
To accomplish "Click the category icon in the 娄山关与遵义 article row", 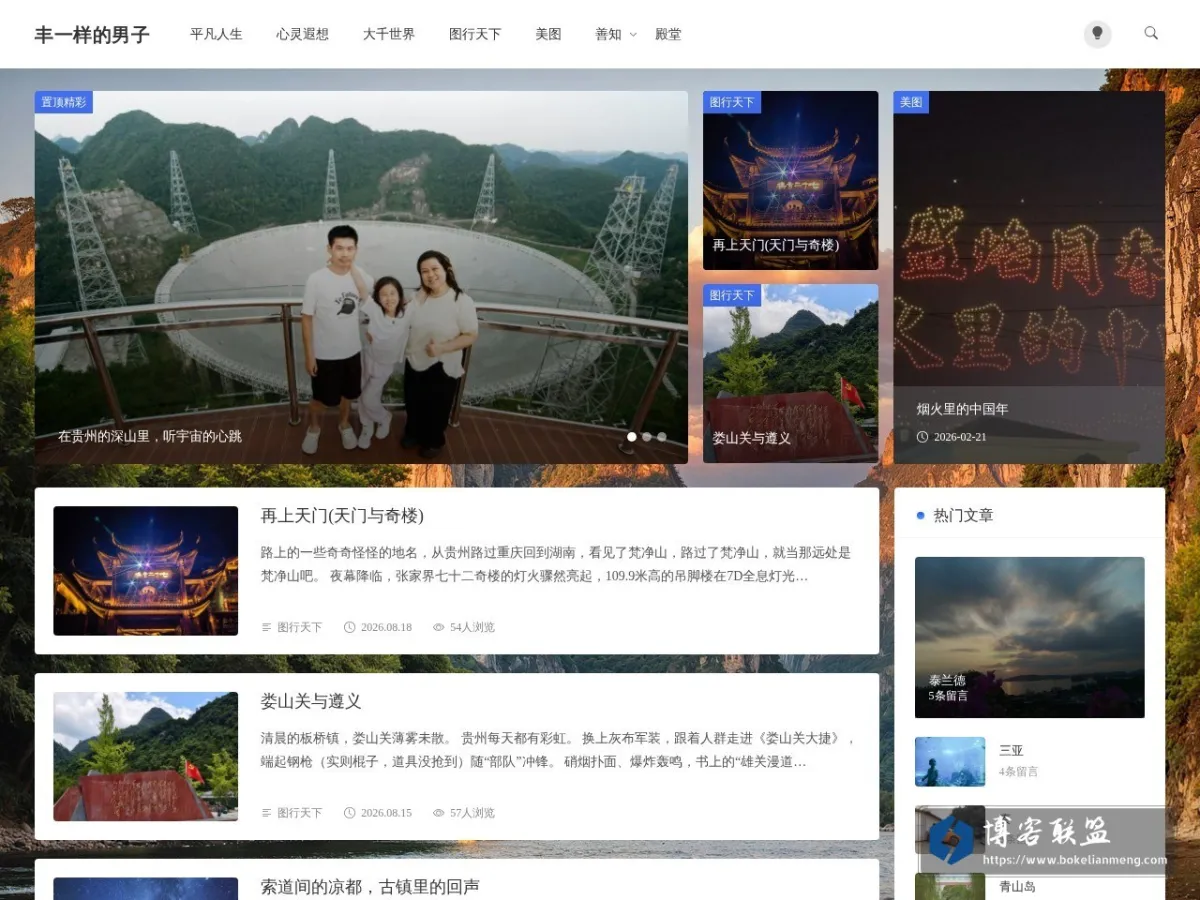I will coord(266,813).
